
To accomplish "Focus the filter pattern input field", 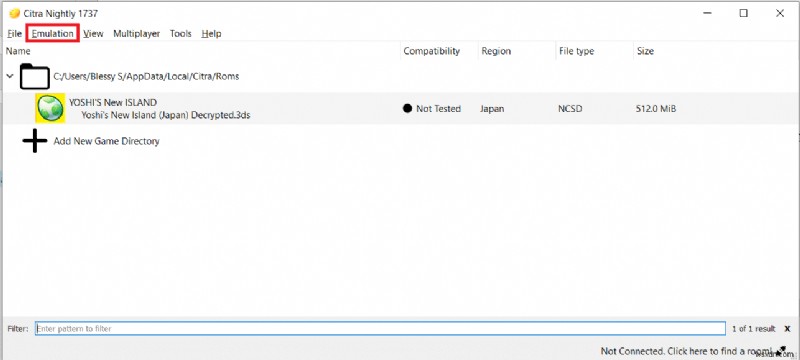I will pyautogui.click(x=380, y=328).
